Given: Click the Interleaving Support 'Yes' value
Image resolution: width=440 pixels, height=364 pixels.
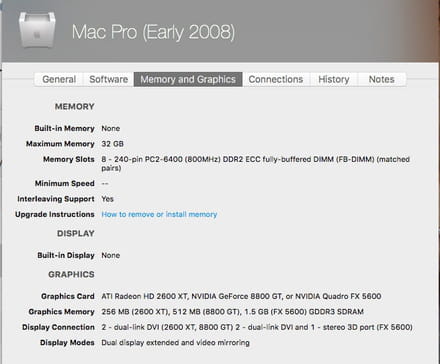Looking at the screenshot, I should coord(107,199).
